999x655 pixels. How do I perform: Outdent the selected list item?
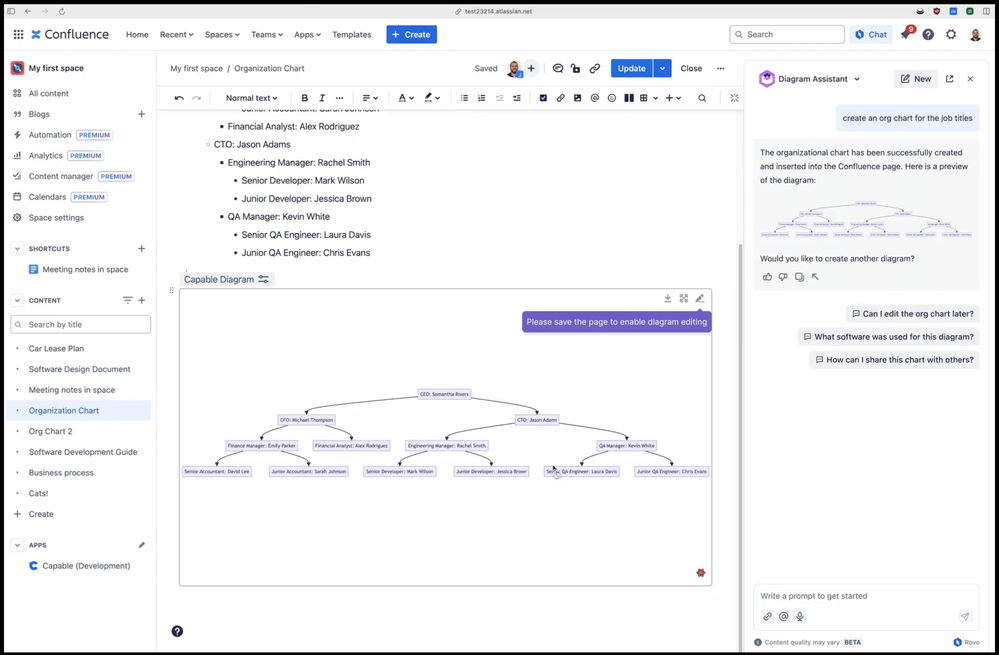500,98
